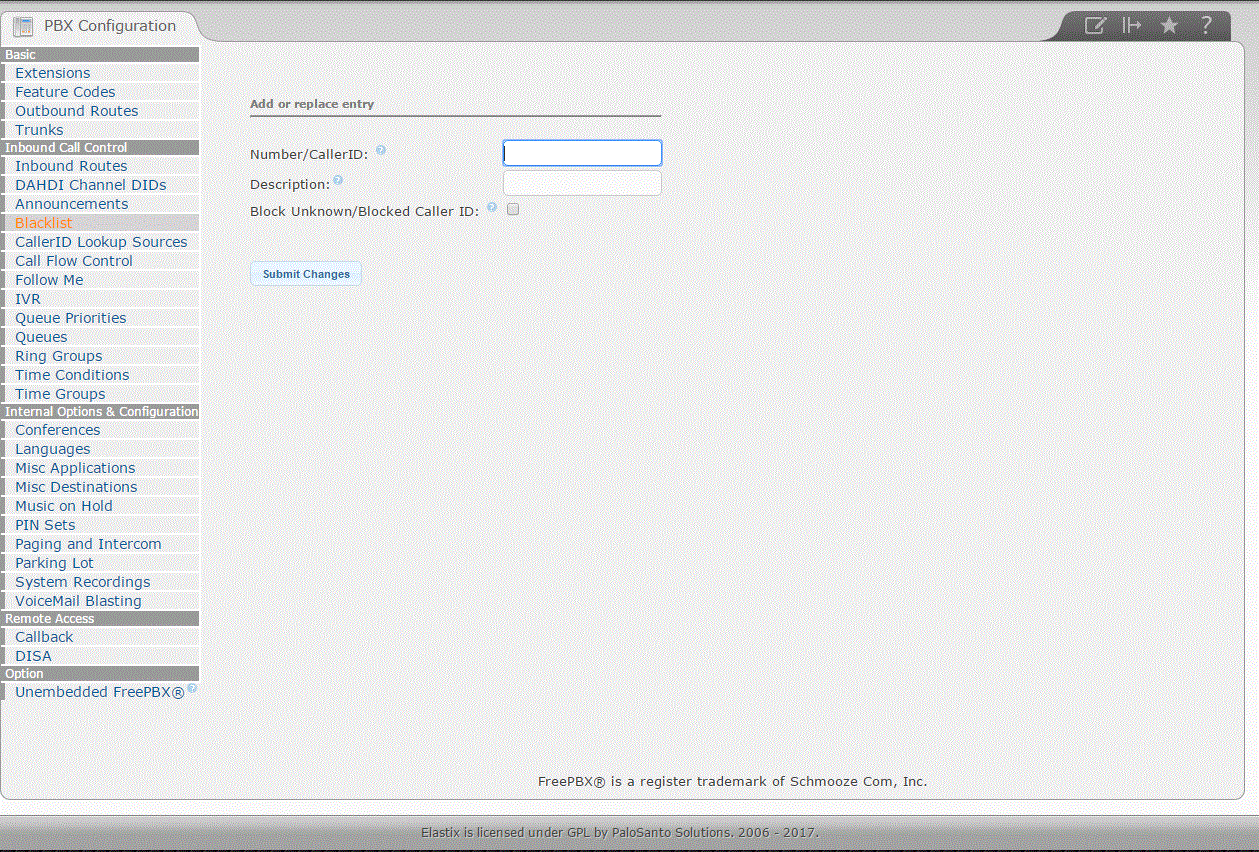Open Misc Applications
This screenshot has width=1259, height=852.
75,468
